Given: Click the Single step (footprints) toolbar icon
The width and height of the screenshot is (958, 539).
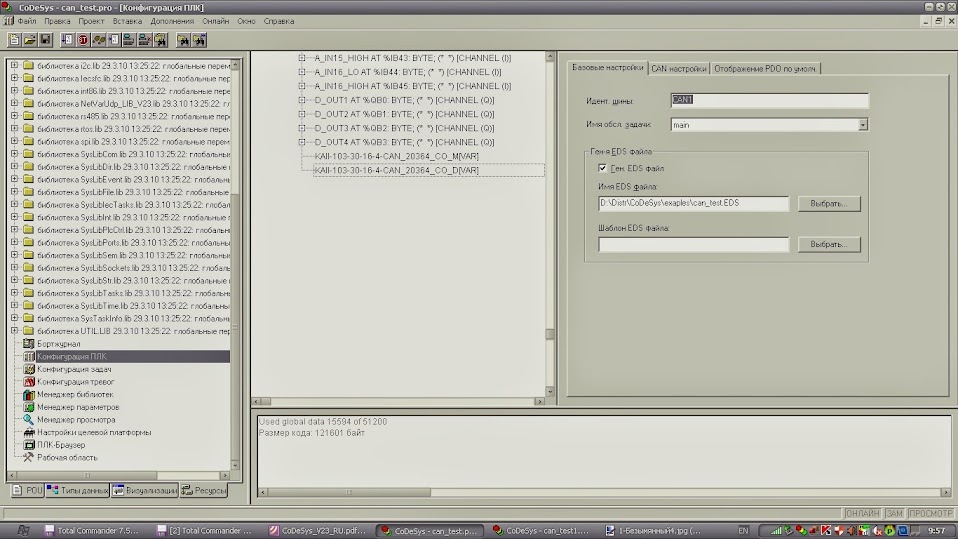Looking at the screenshot, I should coord(98,40).
